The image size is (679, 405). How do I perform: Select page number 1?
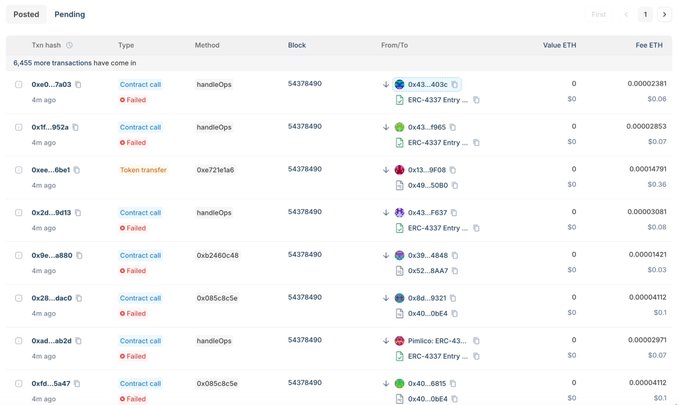click(x=645, y=15)
